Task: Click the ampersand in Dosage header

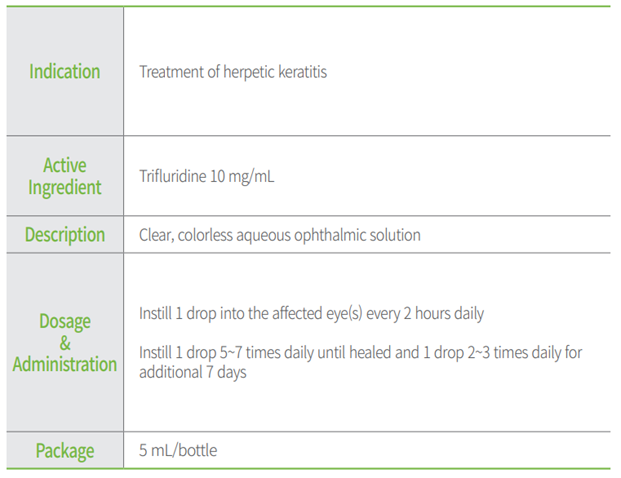Action: click(x=65, y=343)
